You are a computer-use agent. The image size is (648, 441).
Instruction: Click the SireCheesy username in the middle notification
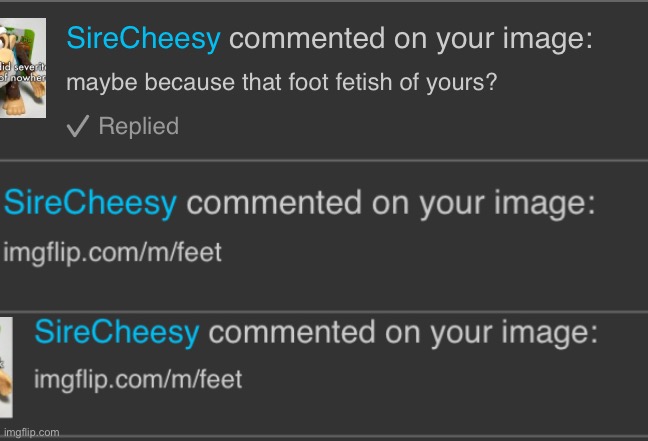(x=91, y=203)
